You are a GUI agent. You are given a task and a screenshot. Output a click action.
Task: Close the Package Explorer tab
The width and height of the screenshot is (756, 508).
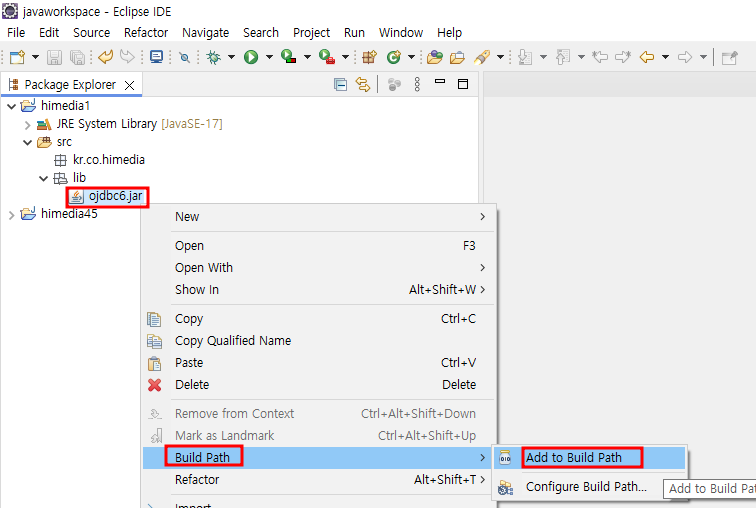pyautogui.click(x=129, y=85)
